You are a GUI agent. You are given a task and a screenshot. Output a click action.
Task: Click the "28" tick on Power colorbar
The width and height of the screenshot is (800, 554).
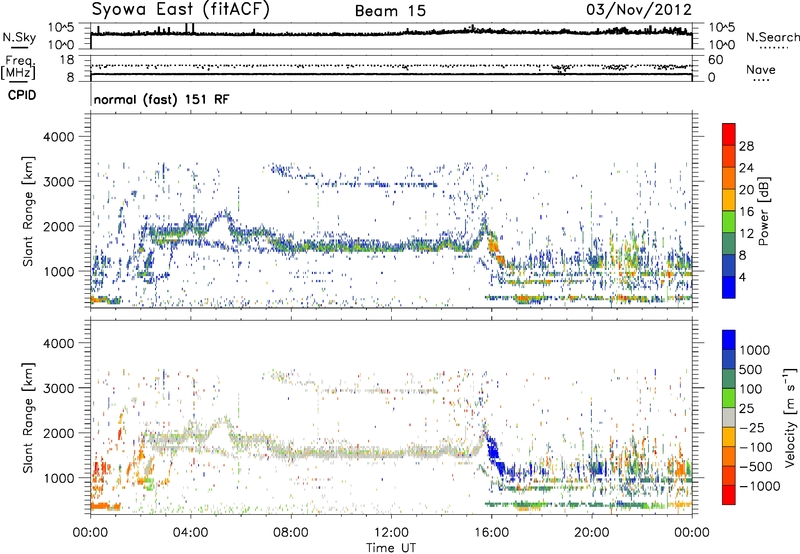746,146
